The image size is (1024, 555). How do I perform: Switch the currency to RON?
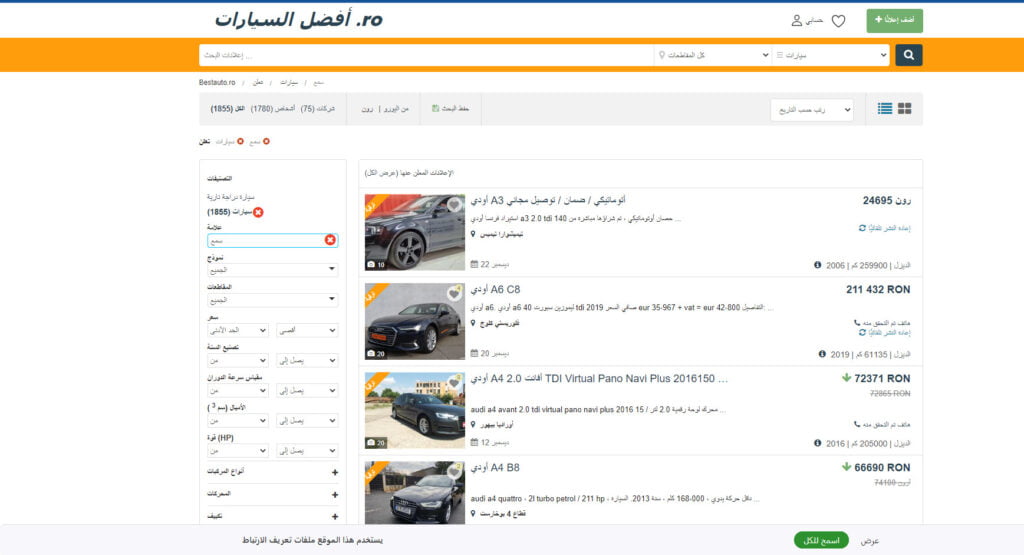click(x=367, y=108)
